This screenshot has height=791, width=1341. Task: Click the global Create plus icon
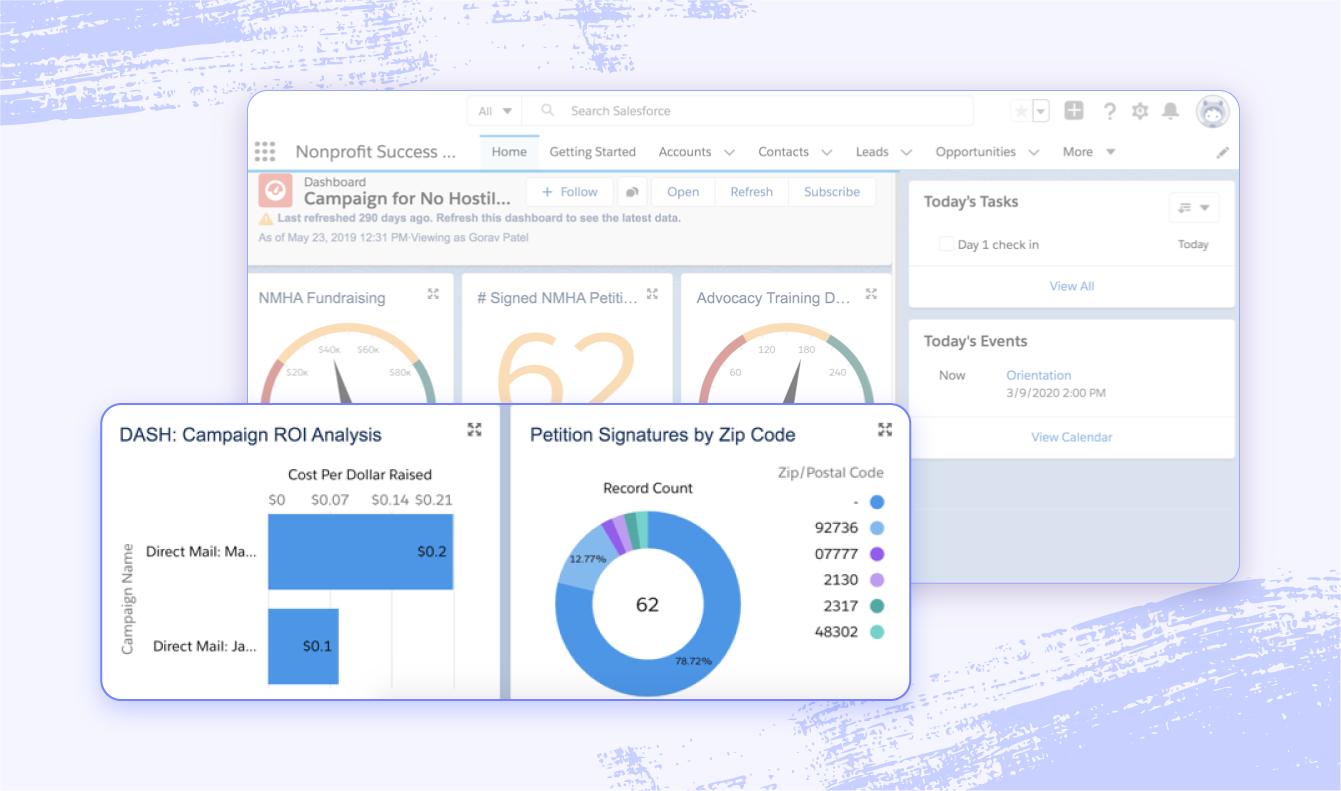click(1074, 111)
